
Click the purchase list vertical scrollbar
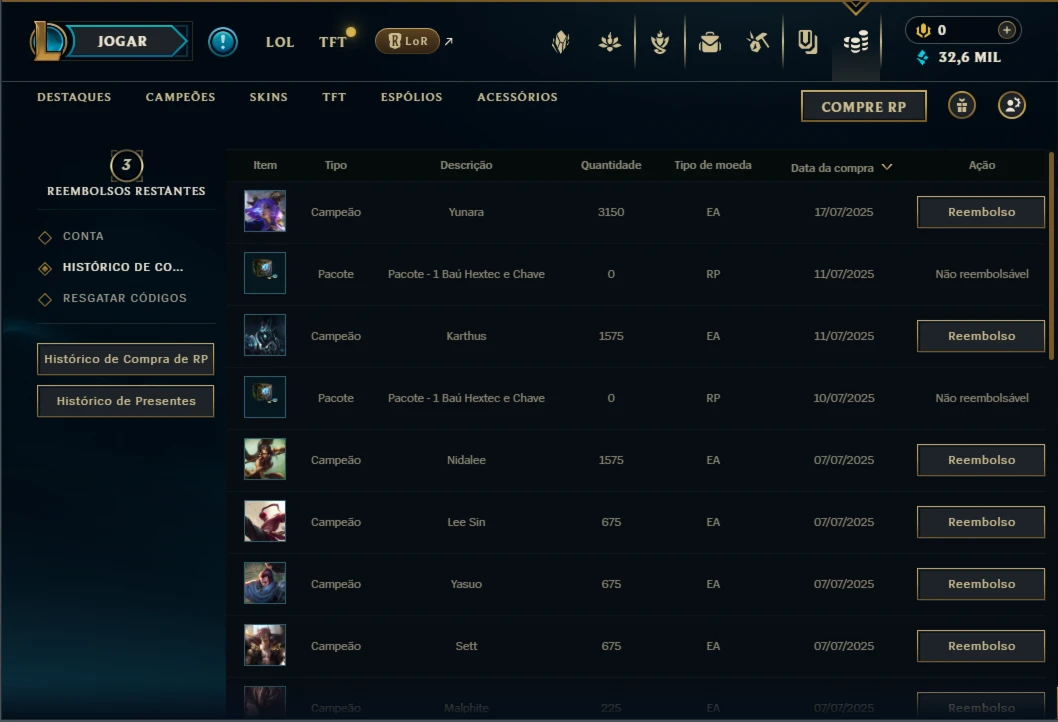(x=1051, y=256)
